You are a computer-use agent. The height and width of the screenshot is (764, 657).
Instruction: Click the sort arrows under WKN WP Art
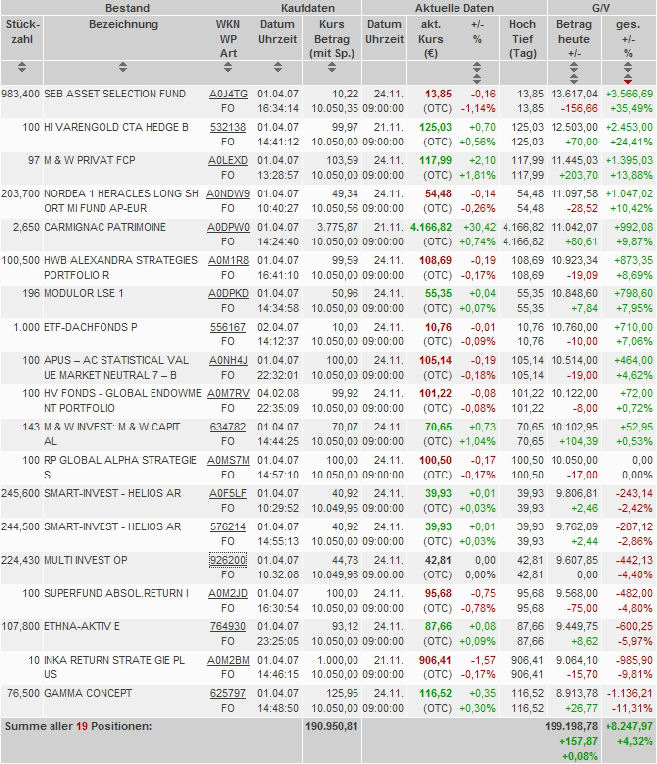coord(228,67)
